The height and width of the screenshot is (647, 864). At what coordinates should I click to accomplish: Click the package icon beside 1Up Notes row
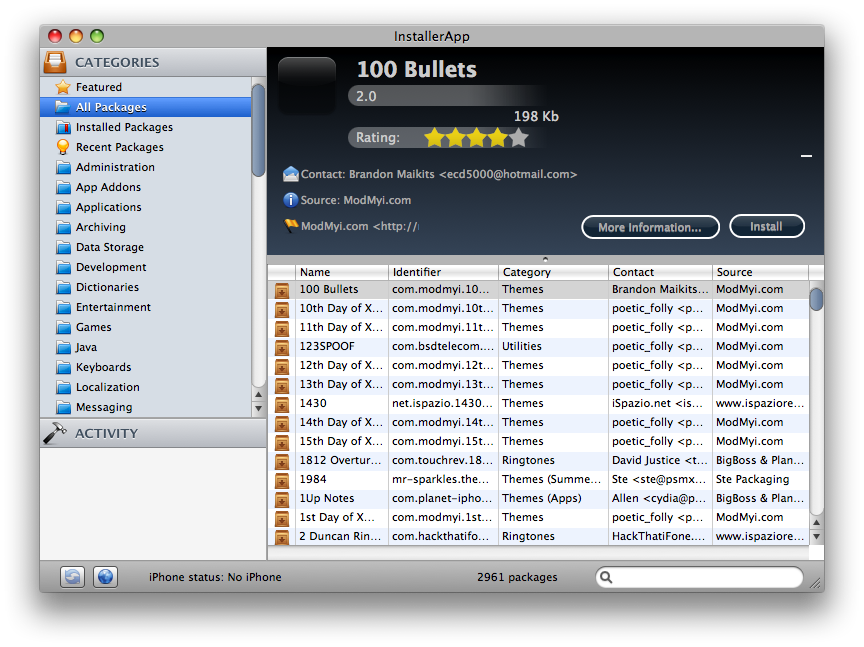[282, 499]
